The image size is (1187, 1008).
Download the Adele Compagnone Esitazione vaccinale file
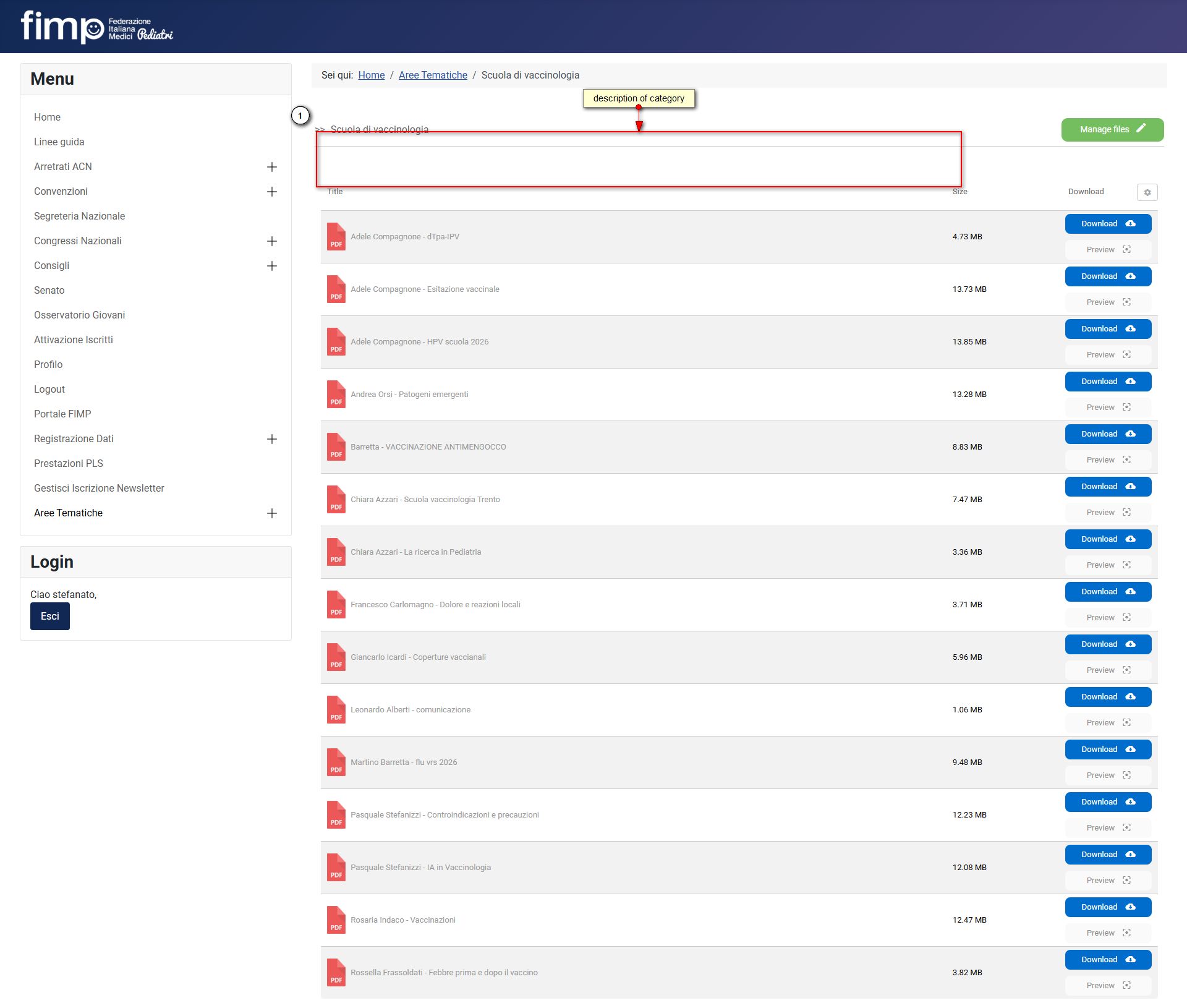click(1108, 276)
